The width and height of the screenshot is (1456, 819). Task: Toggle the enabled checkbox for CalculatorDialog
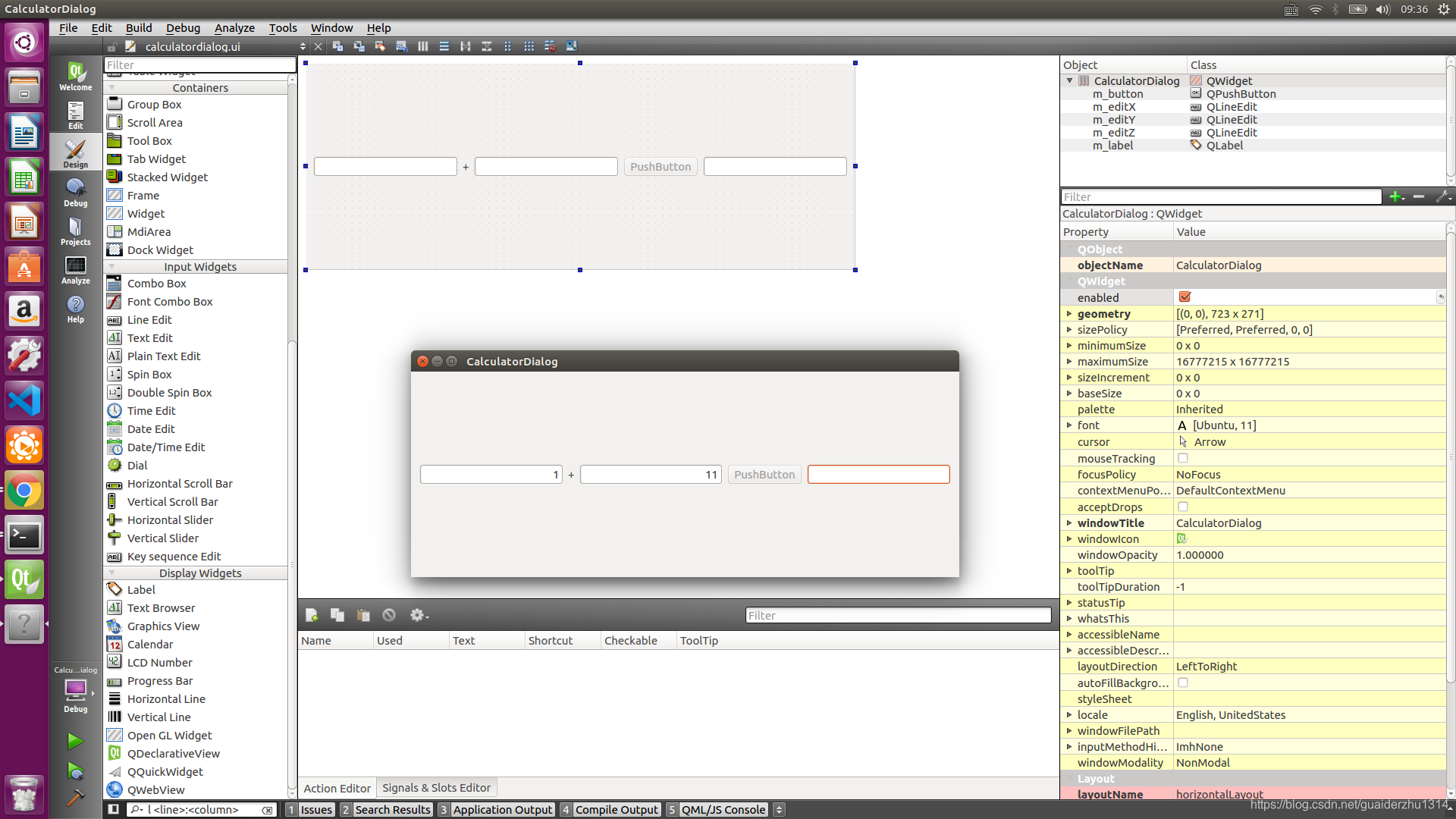[1184, 297]
